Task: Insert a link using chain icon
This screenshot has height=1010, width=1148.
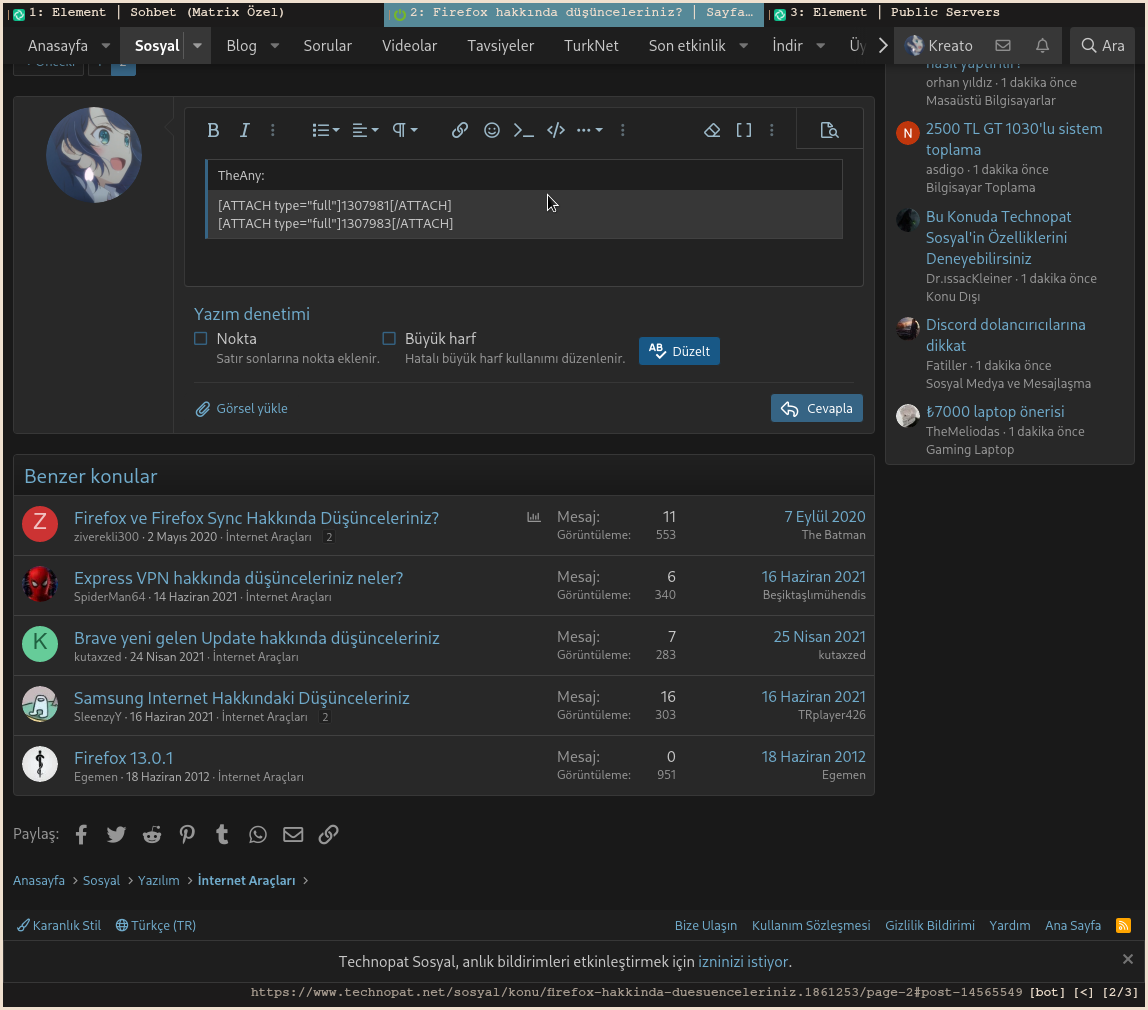Action: tap(460, 130)
